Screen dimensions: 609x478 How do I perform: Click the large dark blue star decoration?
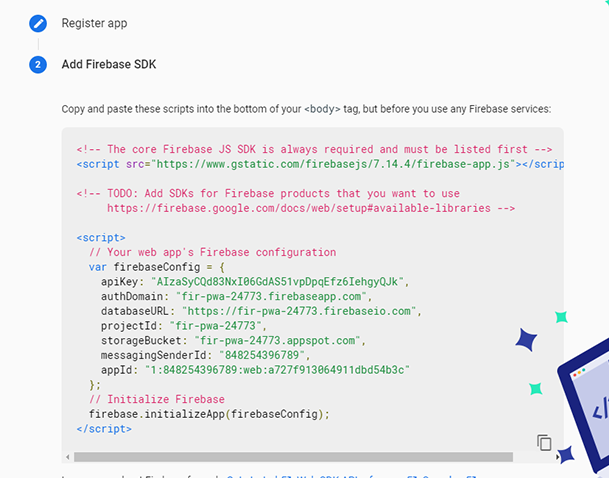point(527,342)
